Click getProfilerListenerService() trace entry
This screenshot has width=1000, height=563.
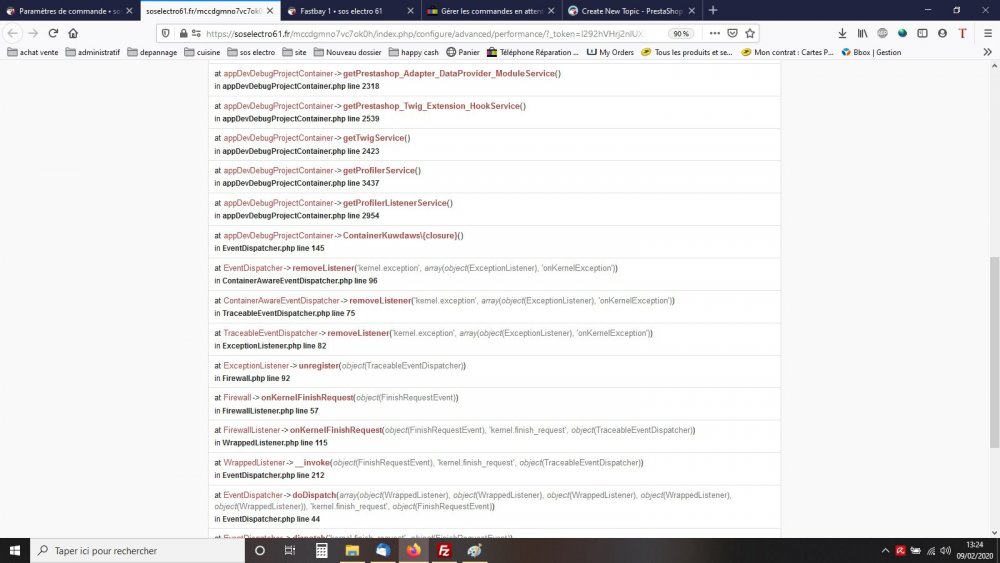tap(397, 203)
